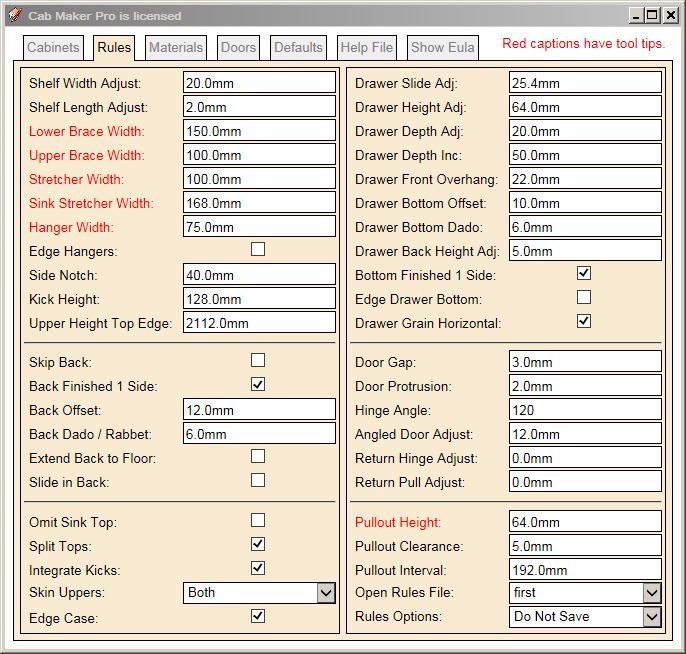Select the Hinge Angle field
The width and height of the screenshot is (686, 654).
[x=585, y=410]
